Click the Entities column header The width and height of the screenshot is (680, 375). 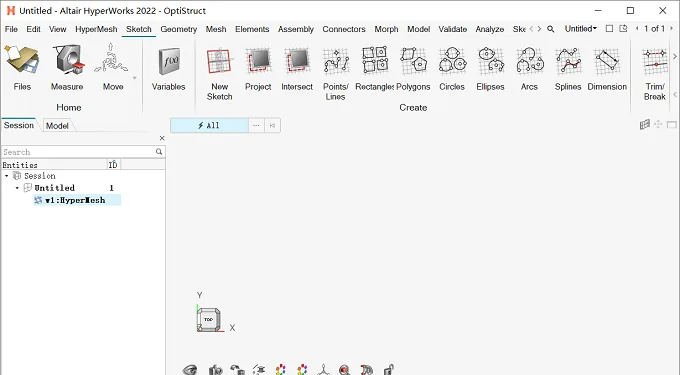point(54,165)
